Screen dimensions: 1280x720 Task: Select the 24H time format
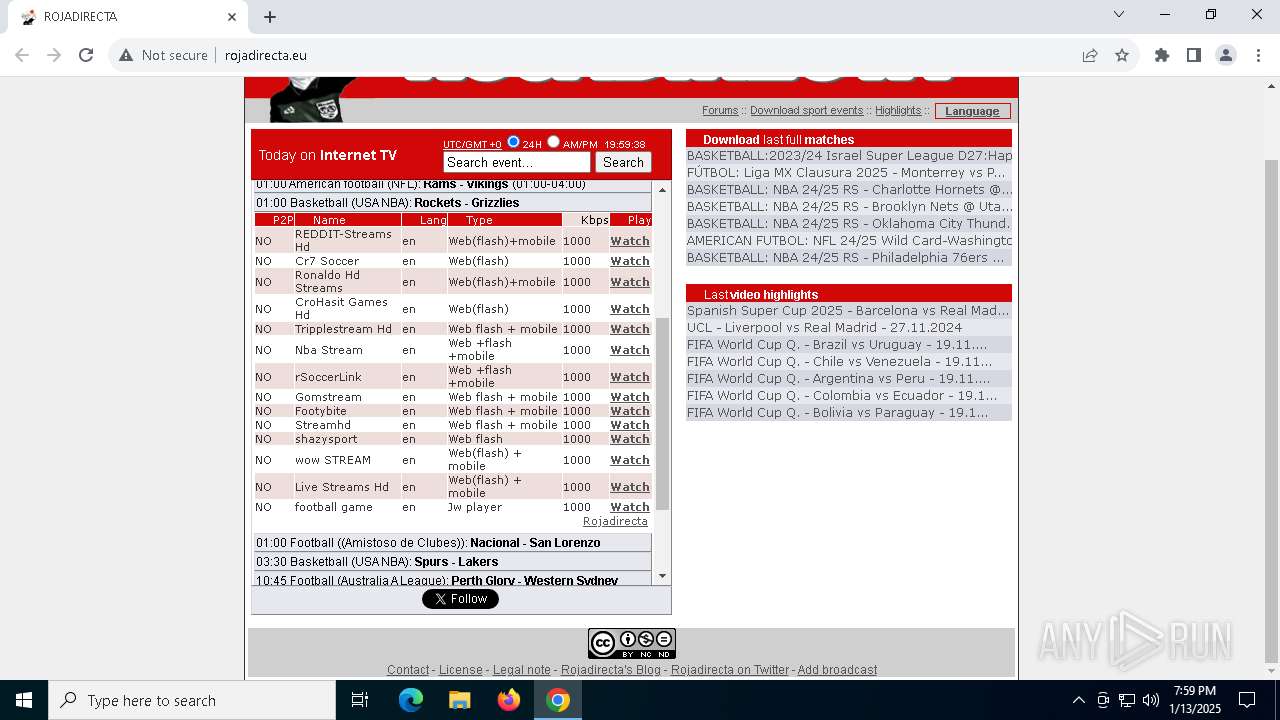tap(514, 142)
